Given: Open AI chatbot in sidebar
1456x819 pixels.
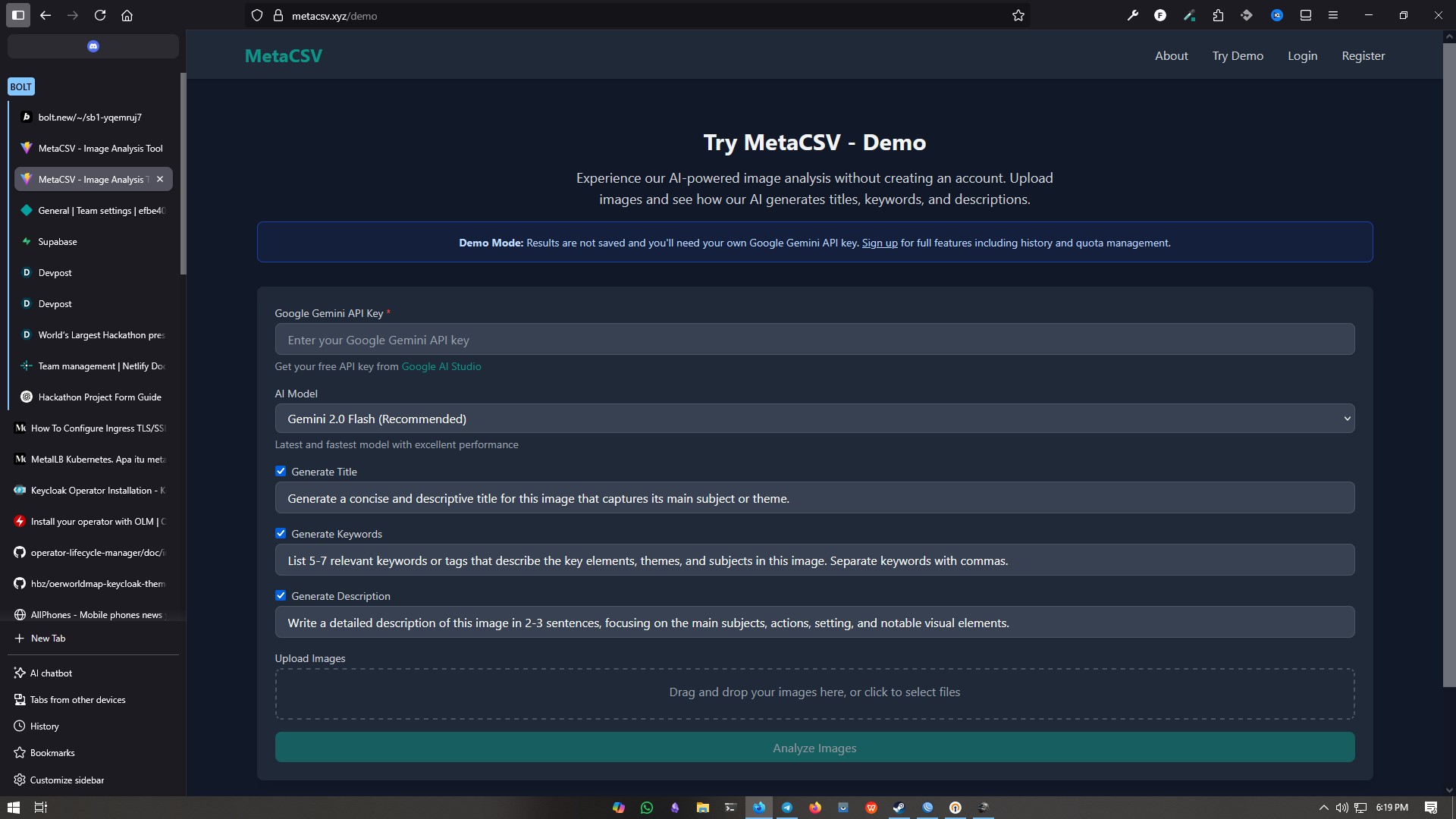Looking at the screenshot, I should (51, 673).
